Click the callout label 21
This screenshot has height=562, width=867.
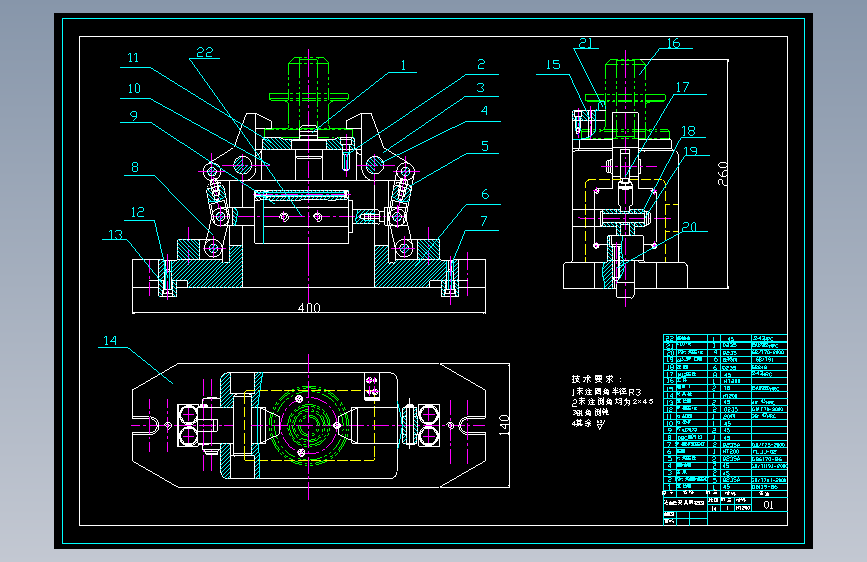click(586, 43)
